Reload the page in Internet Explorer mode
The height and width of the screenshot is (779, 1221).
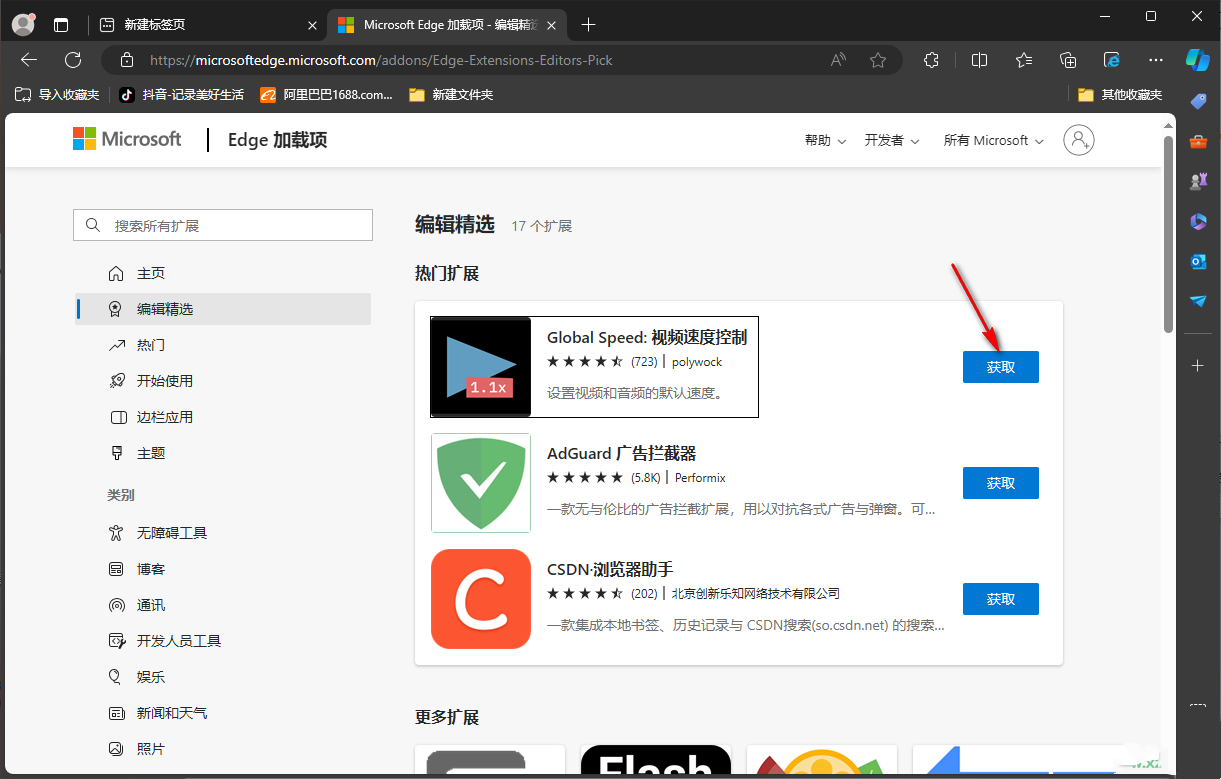pyautogui.click(x=1112, y=60)
